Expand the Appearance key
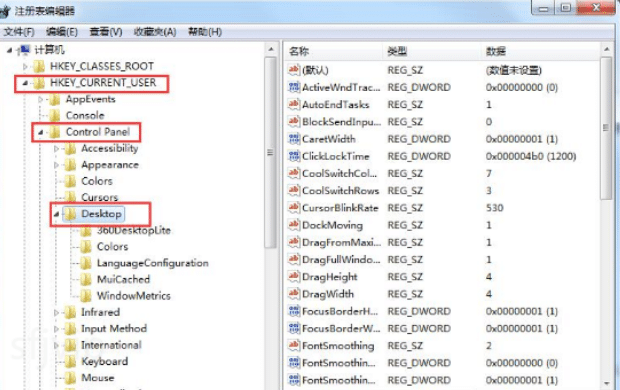Screen dimensions: 620x390 pyautogui.click(x=56, y=165)
